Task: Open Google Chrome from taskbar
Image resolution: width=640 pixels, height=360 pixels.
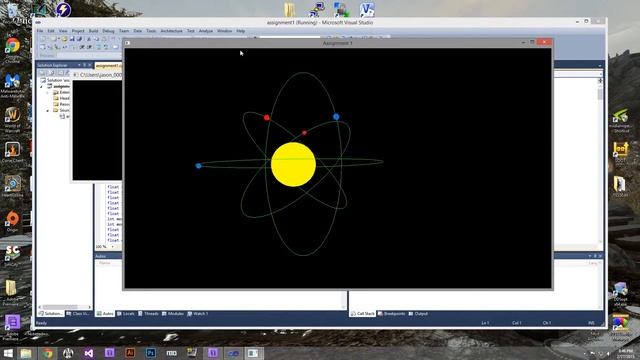Action: click(x=47, y=353)
